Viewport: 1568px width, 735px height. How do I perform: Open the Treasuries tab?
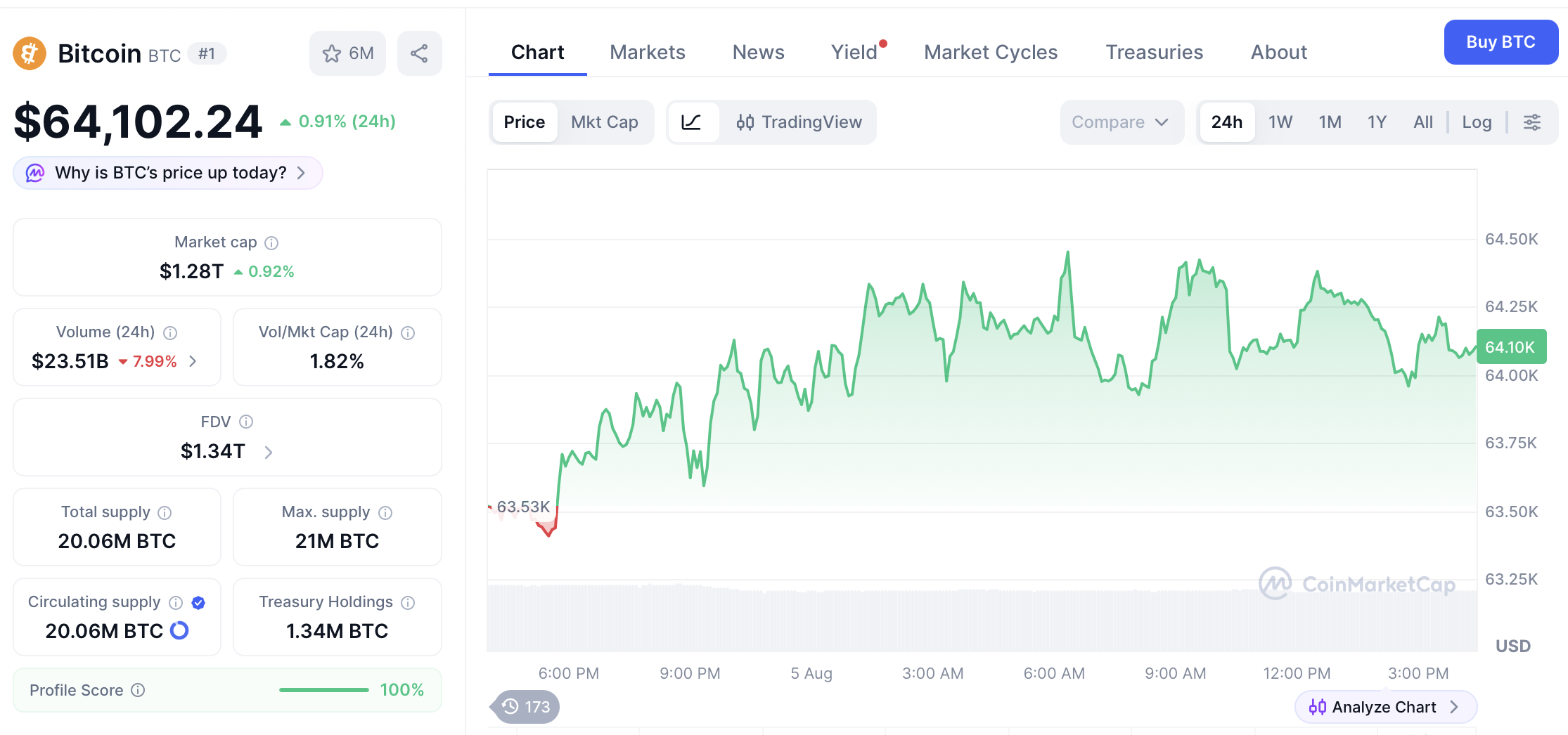1154,53
